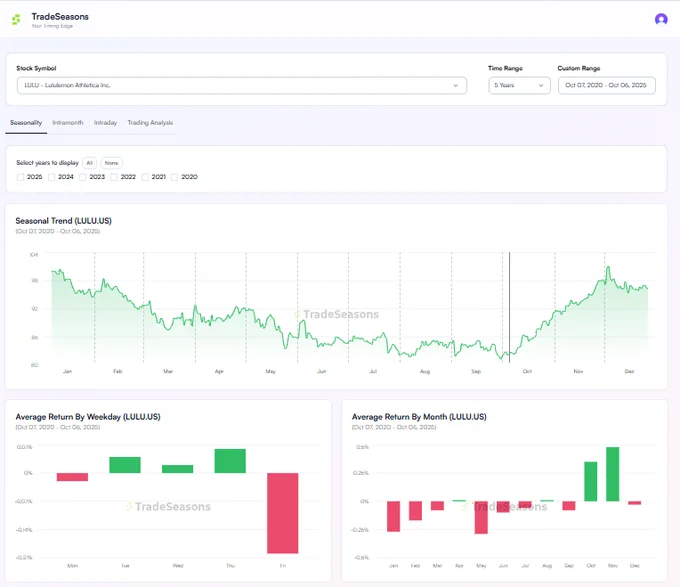Enable the 2020 year checkbox

click(174, 177)
